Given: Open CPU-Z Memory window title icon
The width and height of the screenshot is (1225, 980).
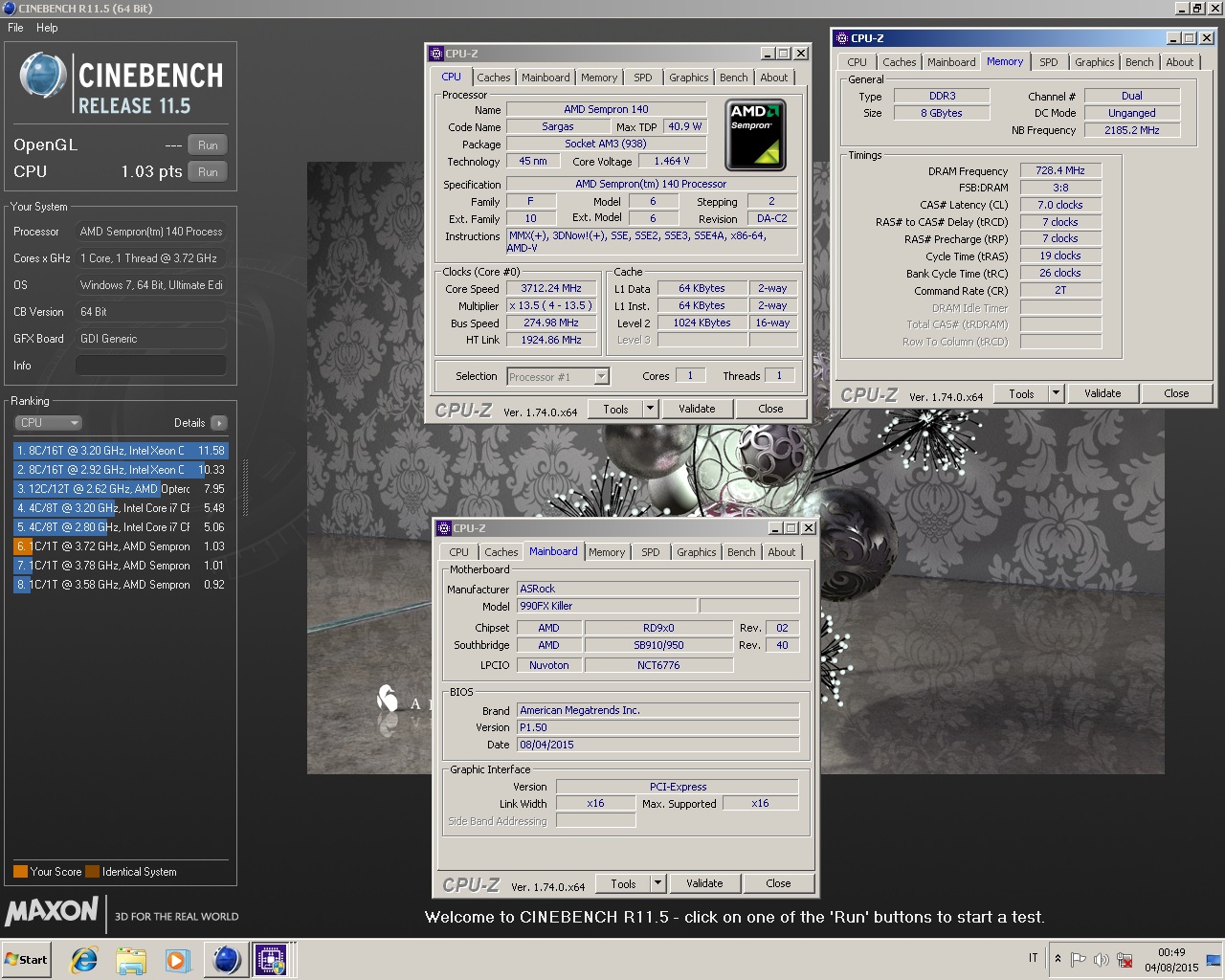Looking at the screenshot, I should click(842, 38).
